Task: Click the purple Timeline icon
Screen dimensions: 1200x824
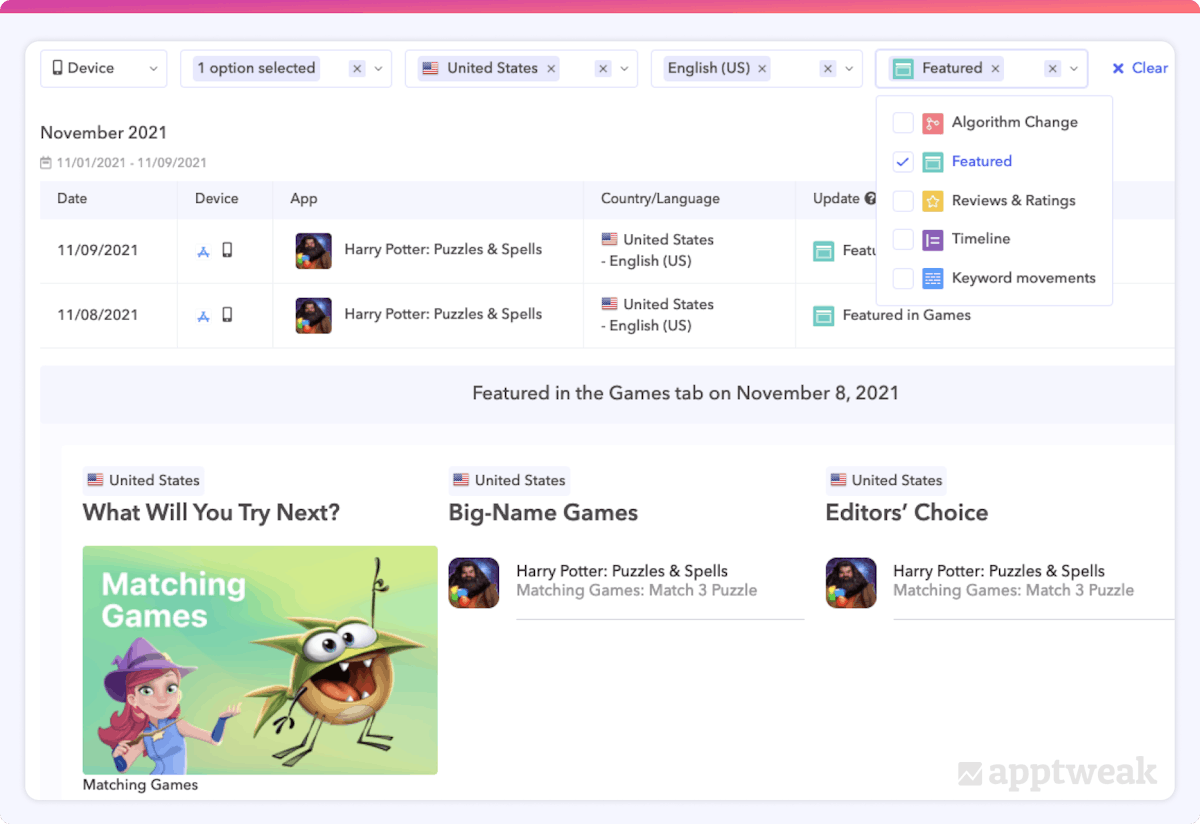Action: click(932, 240)
